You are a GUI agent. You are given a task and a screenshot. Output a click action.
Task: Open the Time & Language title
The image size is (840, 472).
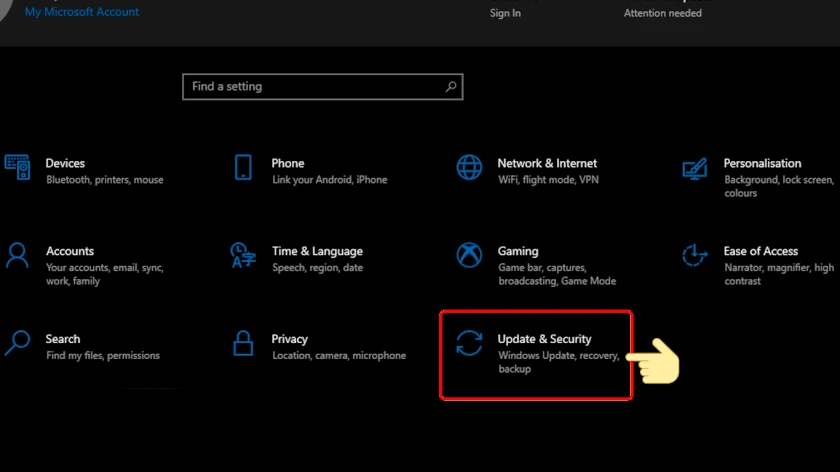pos(317,251)
